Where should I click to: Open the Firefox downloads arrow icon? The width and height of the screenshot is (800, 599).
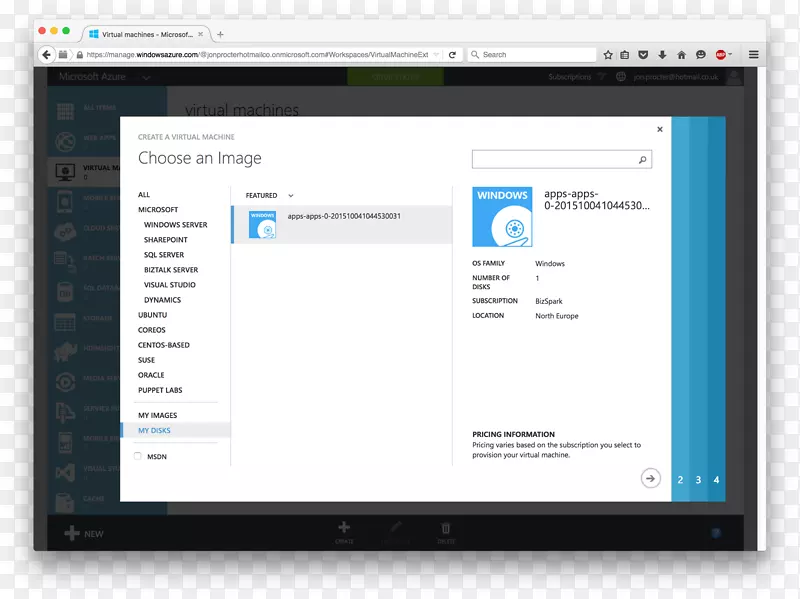[x=662, y=55]
